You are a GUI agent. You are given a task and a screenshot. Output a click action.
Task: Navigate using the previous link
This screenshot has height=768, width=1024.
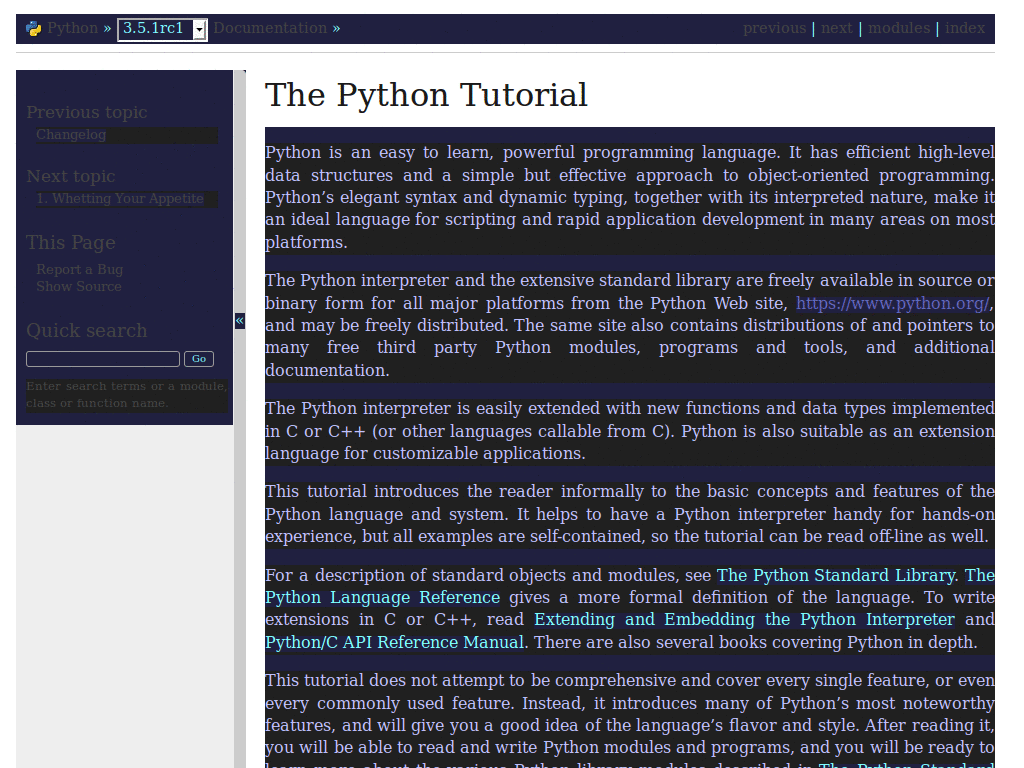point(774,28)
